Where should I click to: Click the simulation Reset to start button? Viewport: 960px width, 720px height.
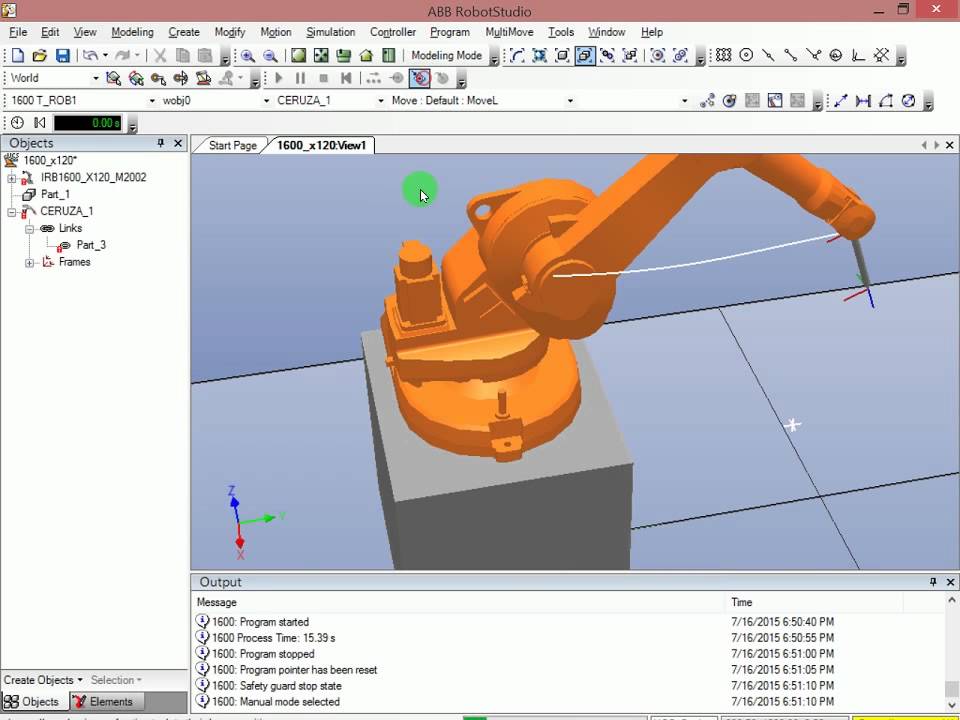346,78
